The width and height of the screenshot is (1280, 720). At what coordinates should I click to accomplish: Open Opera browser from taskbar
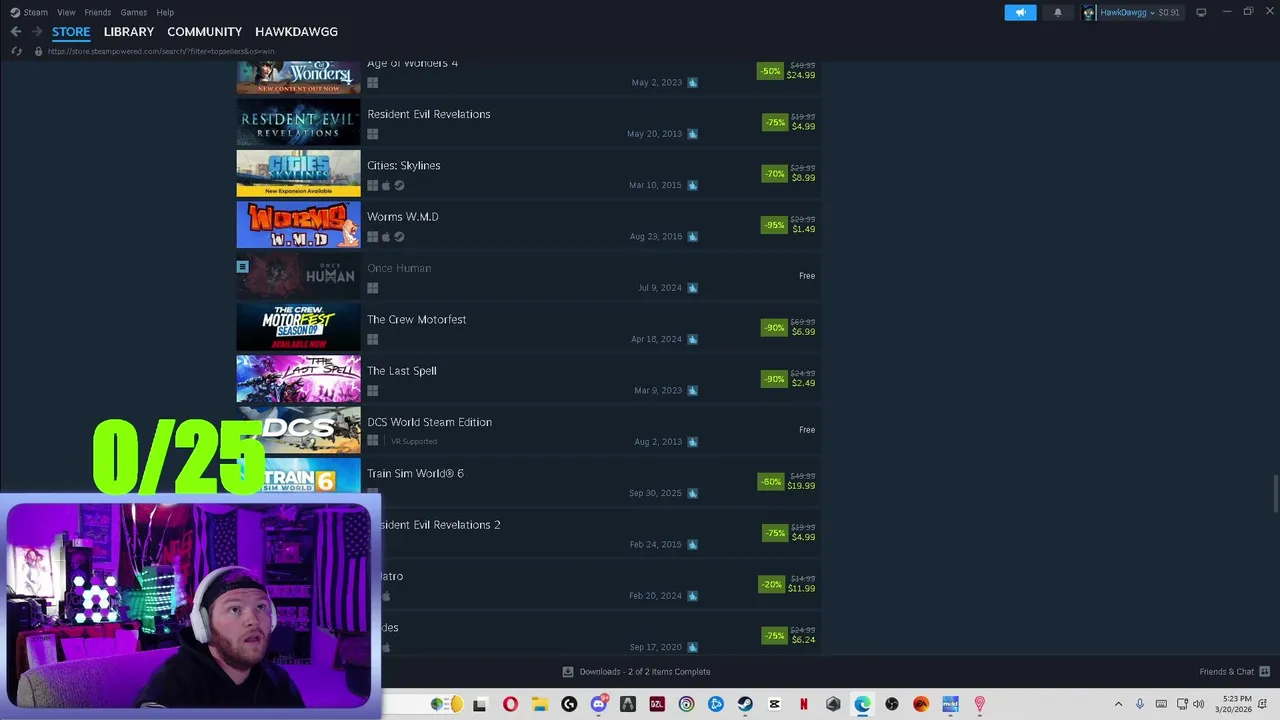coord(510,704)
